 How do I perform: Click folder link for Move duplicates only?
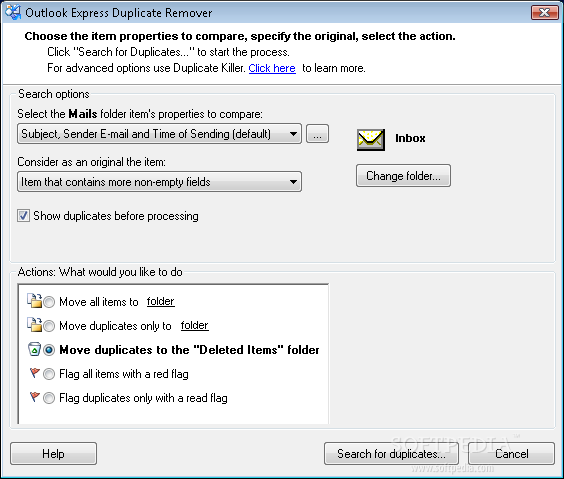[195, 325]
